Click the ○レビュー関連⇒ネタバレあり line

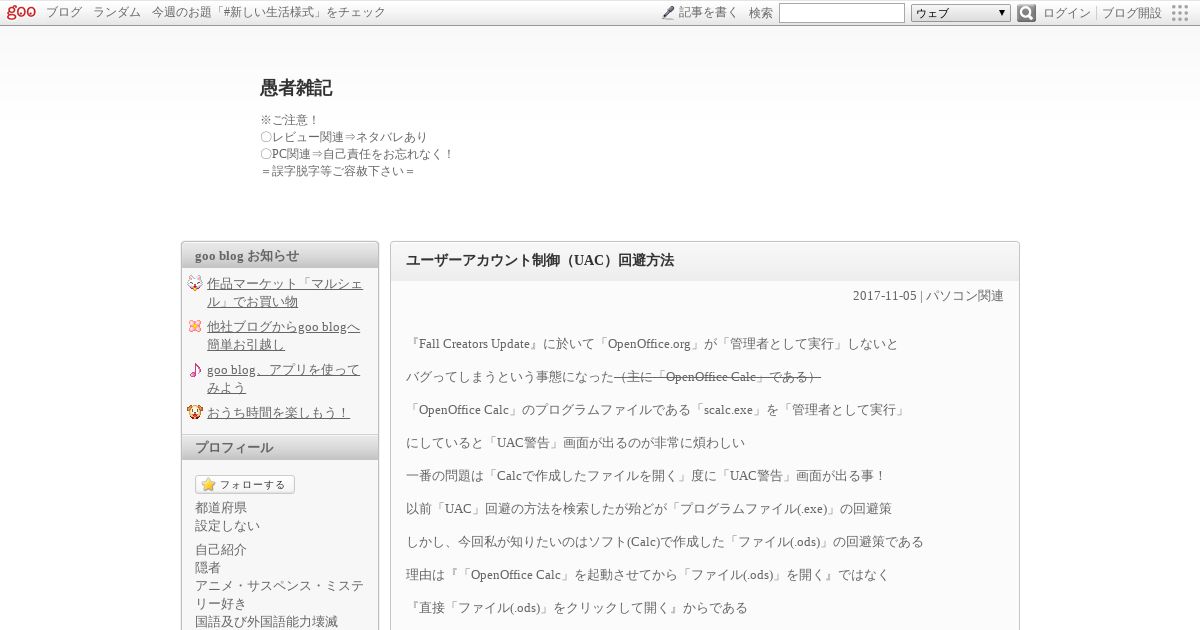343,137
